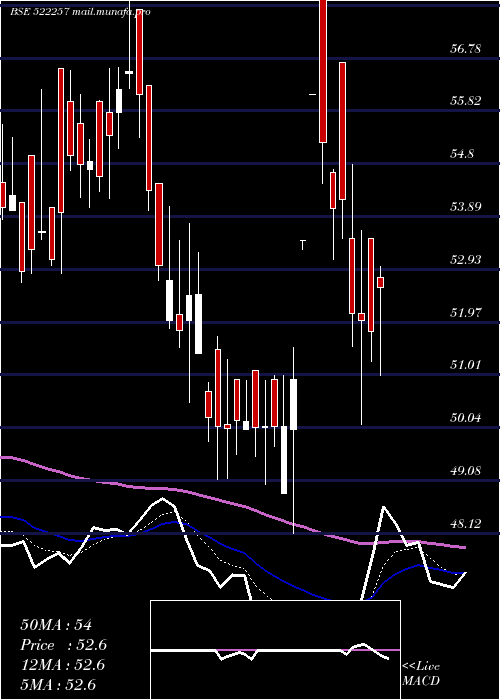Click the 49.08 price axis label

(466, 471)
